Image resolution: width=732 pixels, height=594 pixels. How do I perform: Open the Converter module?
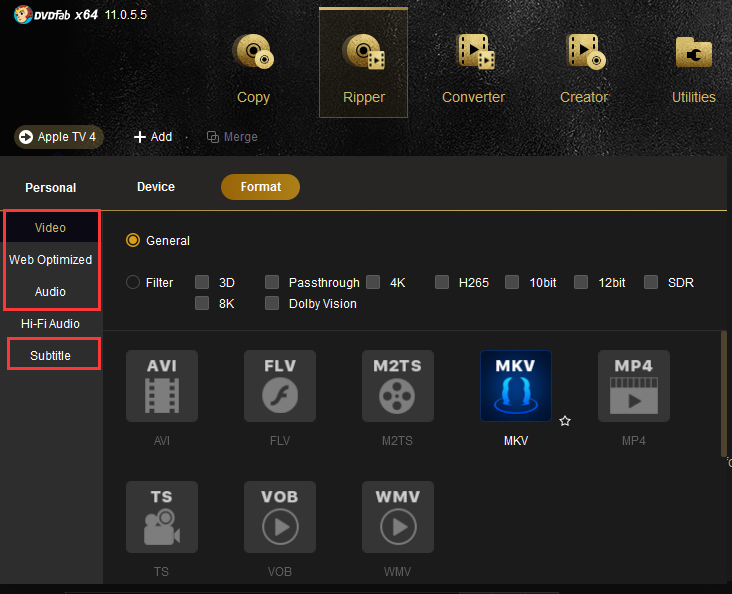[473, 69]
